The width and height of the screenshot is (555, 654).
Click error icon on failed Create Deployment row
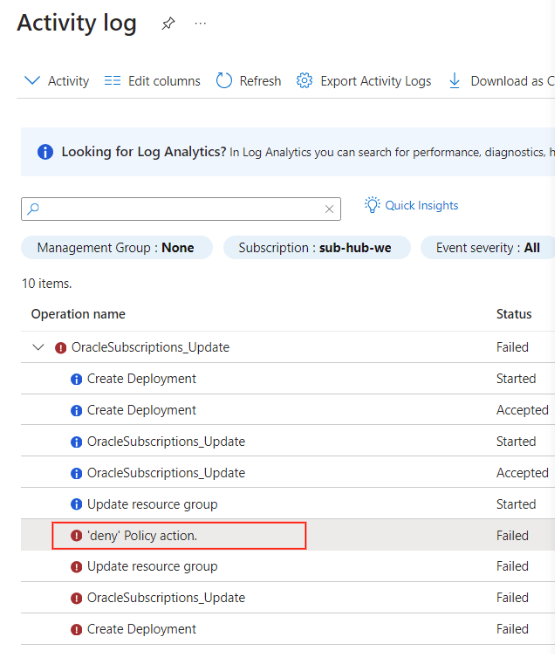(x=76, y=629)
